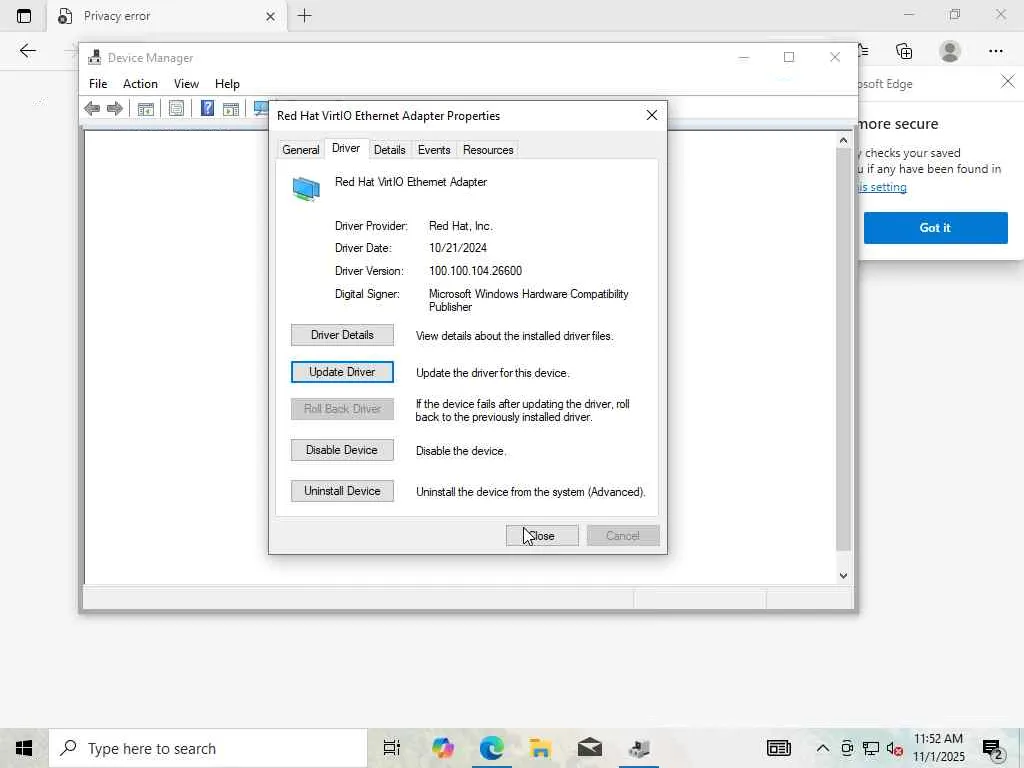This screenshot has height=768, width=1024.
Task: Click Show/Hide Console Tree toolbar icon
Action: coord(146,108)
